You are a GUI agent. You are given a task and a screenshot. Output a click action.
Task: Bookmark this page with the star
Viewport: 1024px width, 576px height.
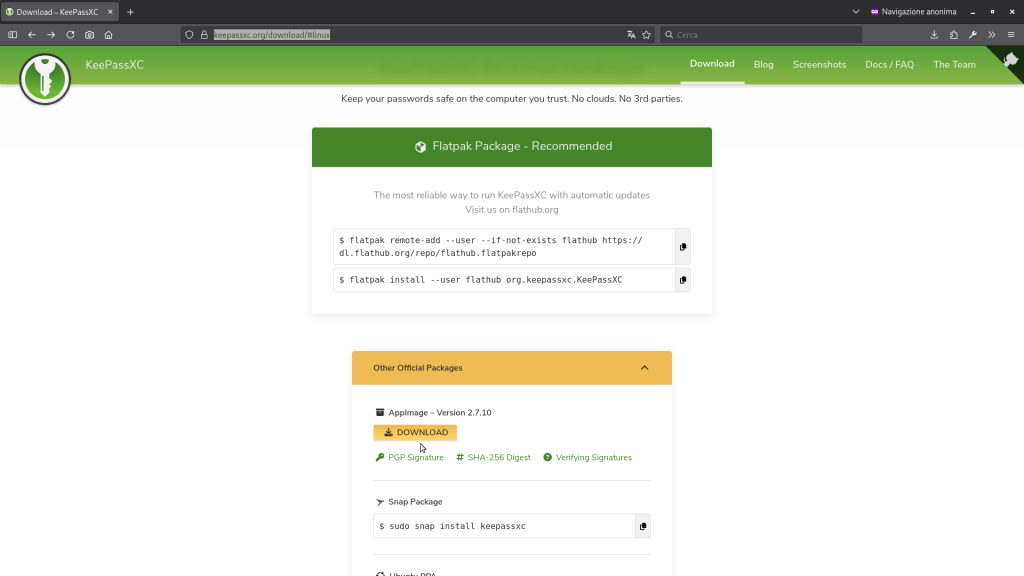[647, 35]
